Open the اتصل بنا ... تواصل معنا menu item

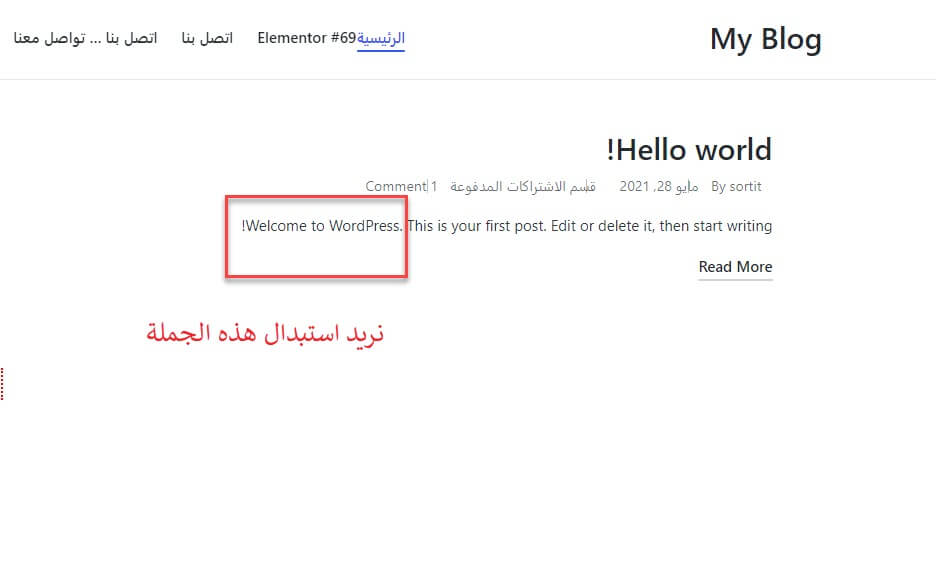point(85,38)
